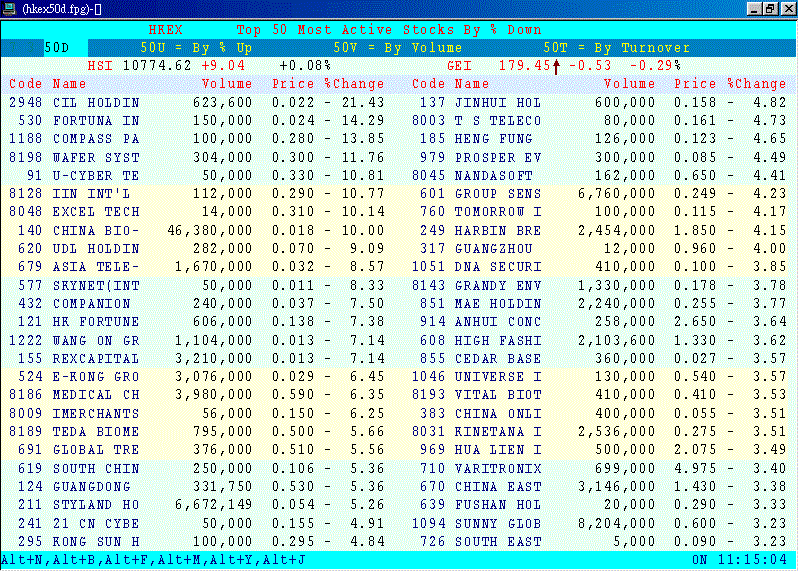
Task: Select the 619 SOUTH CHIN row
Action: tap(196, 469)
